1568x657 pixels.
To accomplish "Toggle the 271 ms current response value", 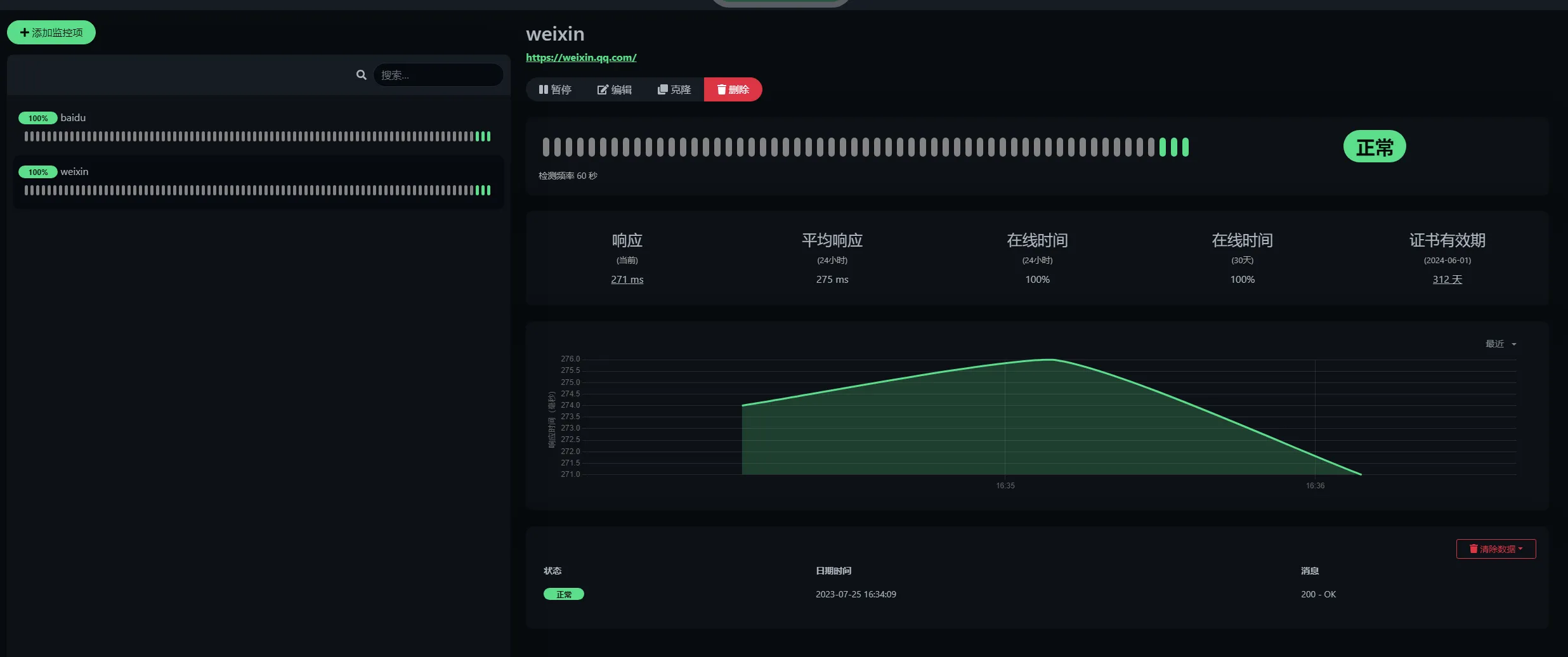I will [627, 279].
